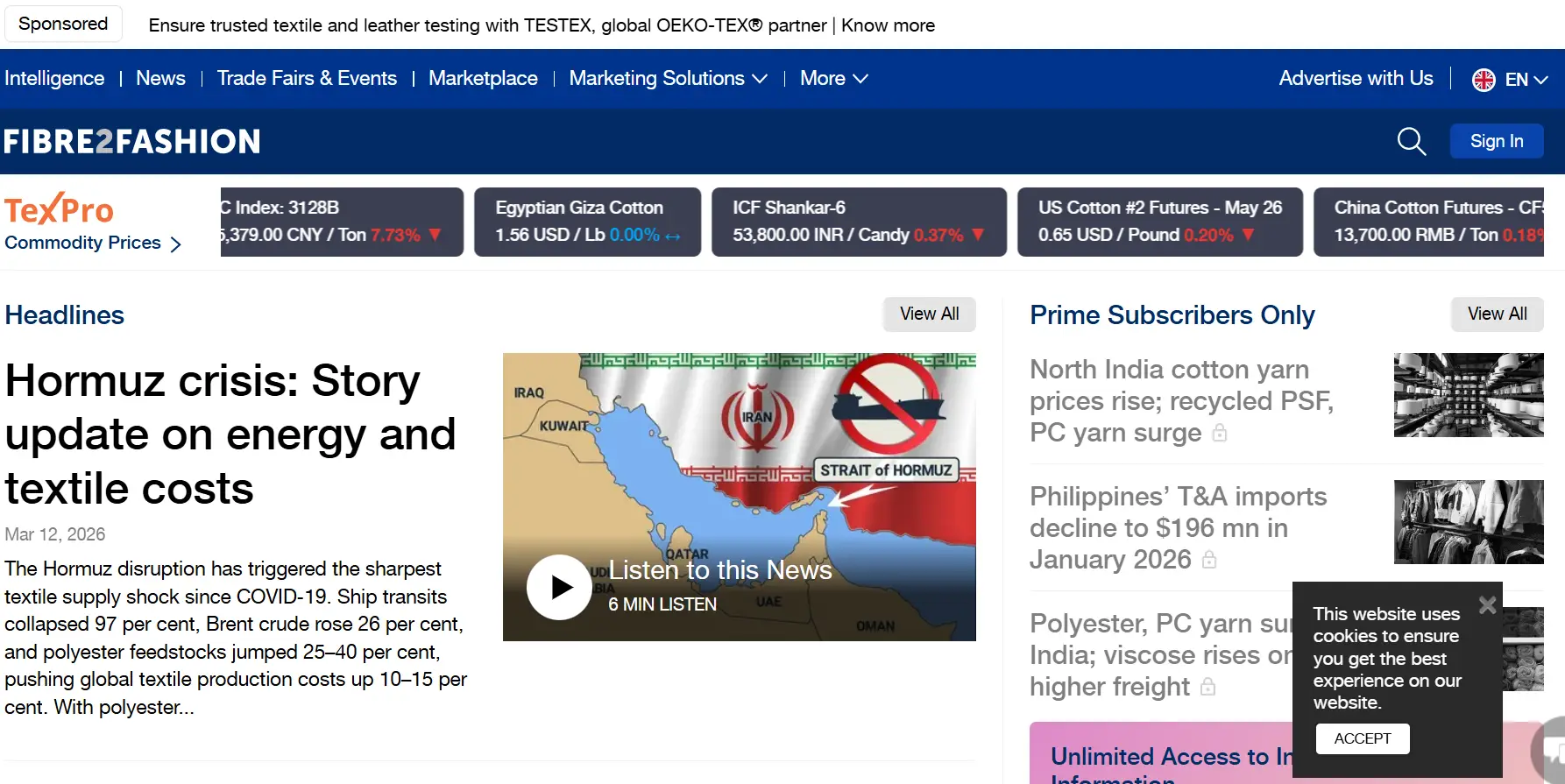Click the Headlines section heading
1565x784 pixels.
[x=65, y=315]
